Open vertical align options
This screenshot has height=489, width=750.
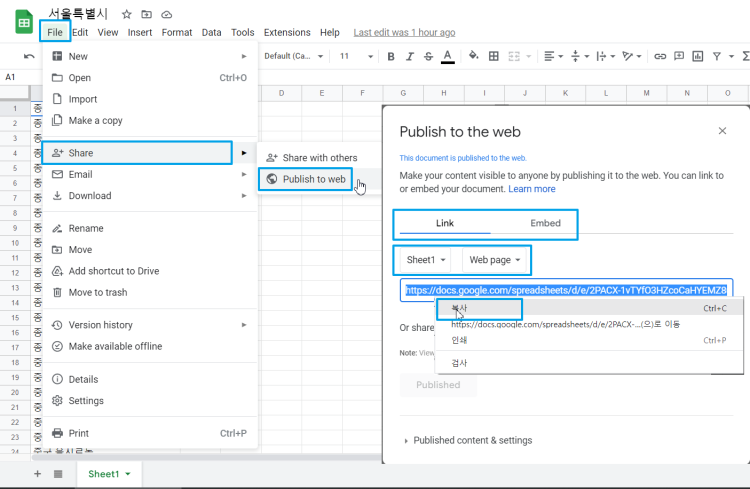click(x=580, y=56)
